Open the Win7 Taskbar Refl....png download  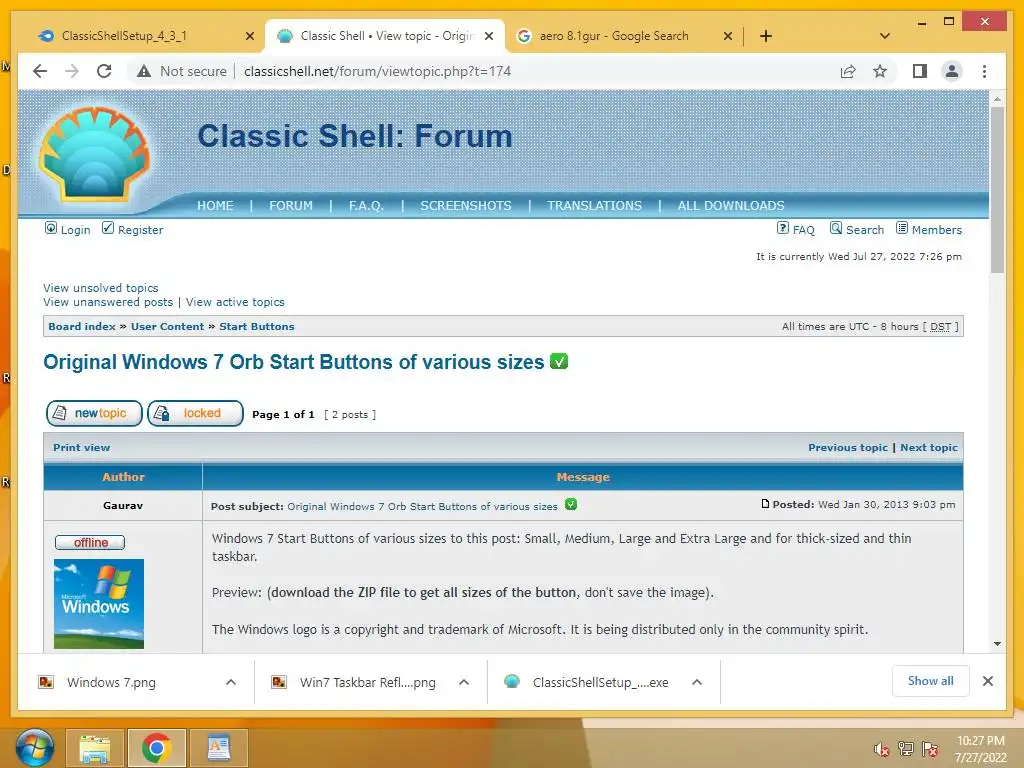tap(368, 682)
